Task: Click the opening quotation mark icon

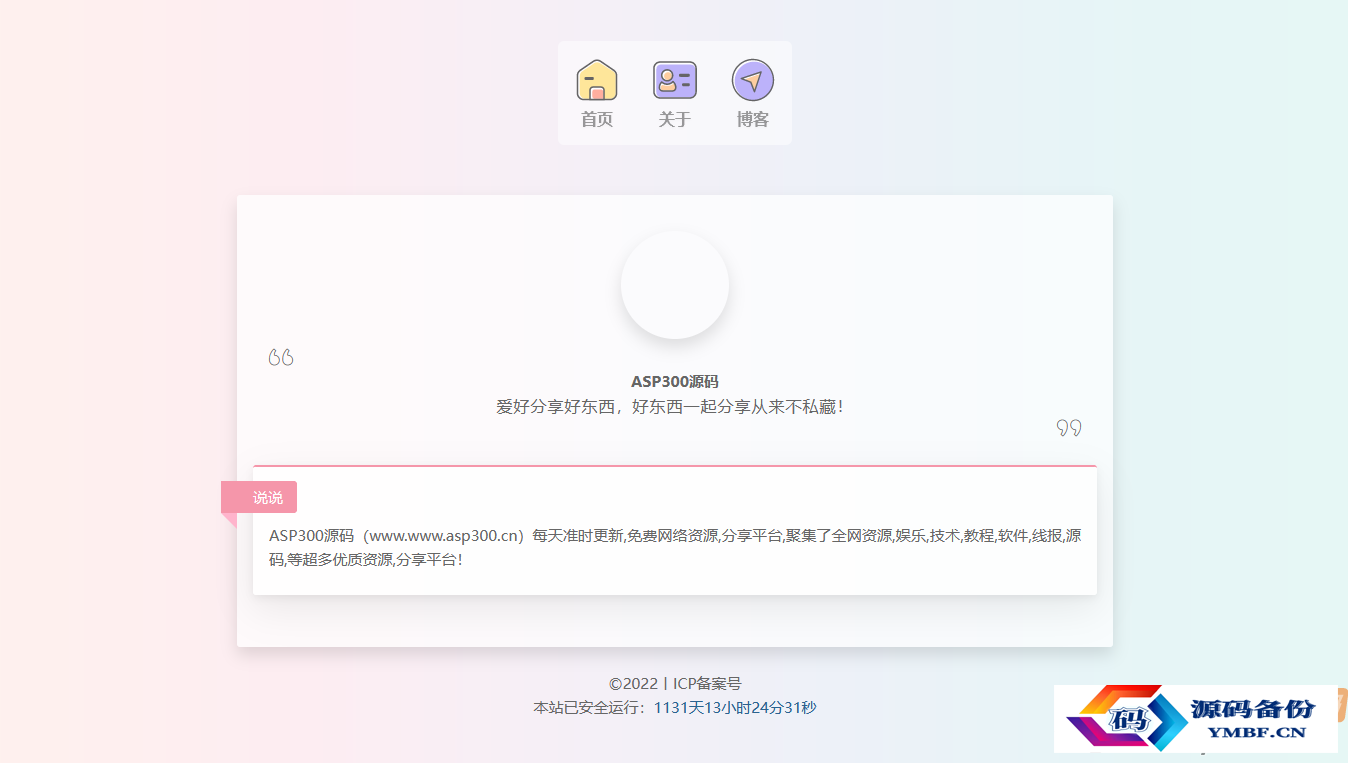Action: pyautogui.click(x=281, y=357)
